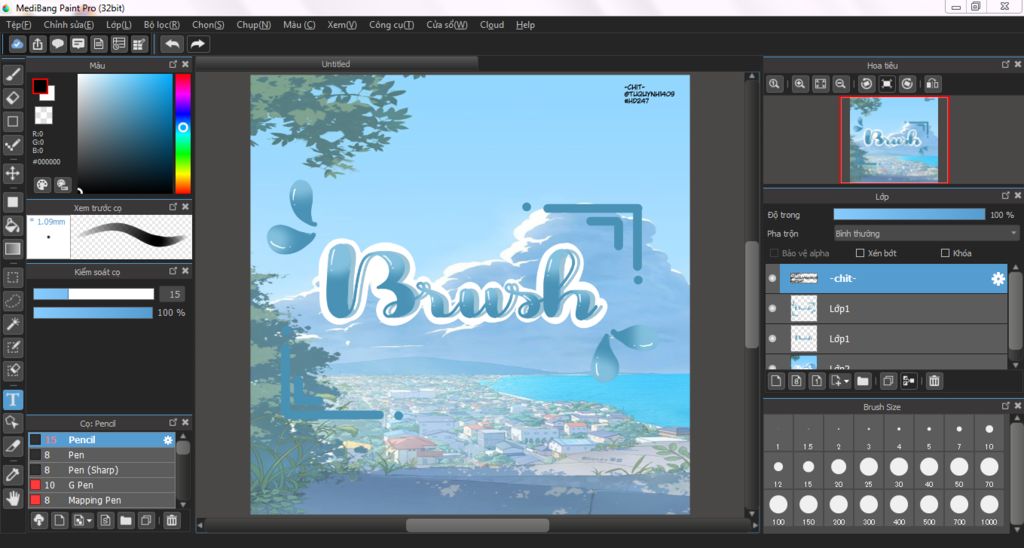Image resolution: width=1024 pixels, height=548 pixels.
Task: Click the Navigator preview thumbnail
Action: (894, 140)
